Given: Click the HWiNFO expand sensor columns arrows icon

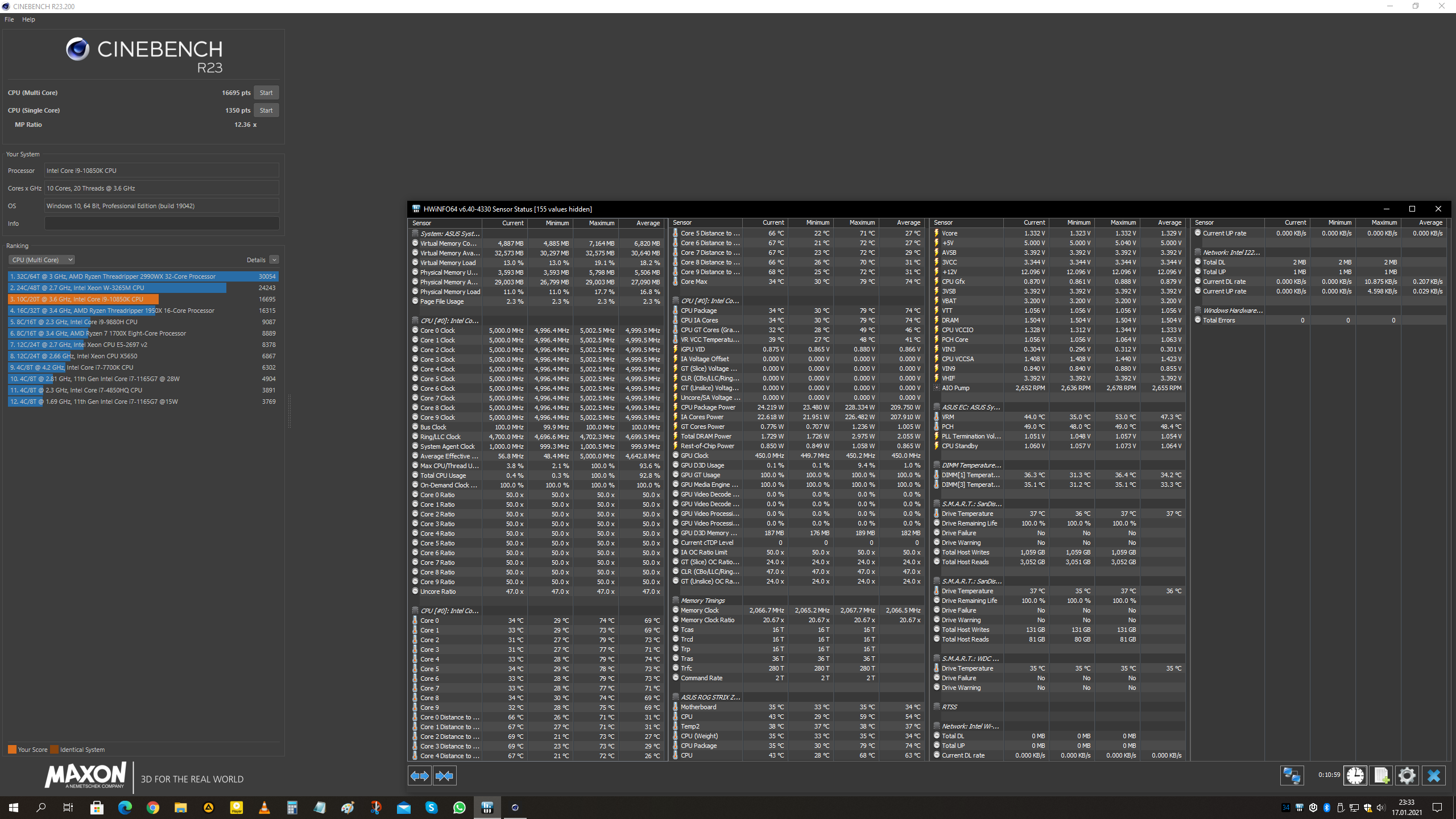Looking at the screenshot, I should pos(420,776).
